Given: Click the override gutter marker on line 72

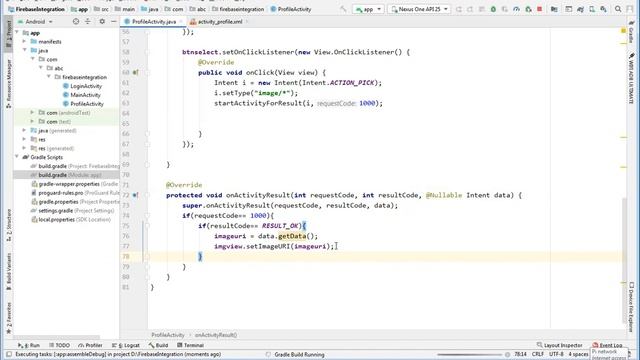Looking at the screenshot, I should point(135,195).
